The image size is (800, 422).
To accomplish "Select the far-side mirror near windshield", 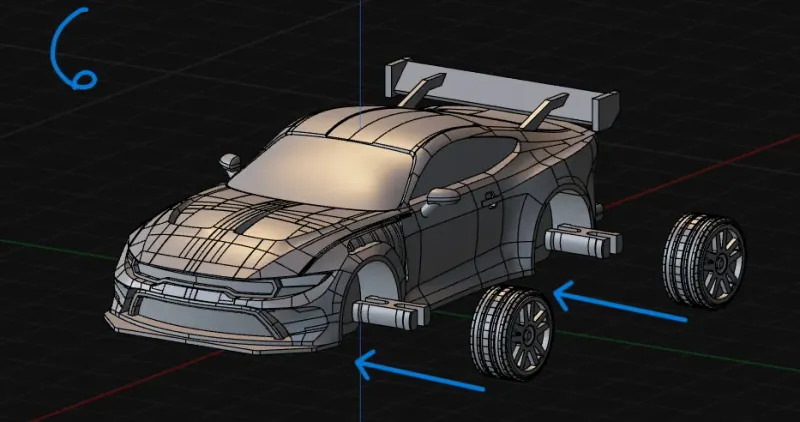I will click(230, 163).
